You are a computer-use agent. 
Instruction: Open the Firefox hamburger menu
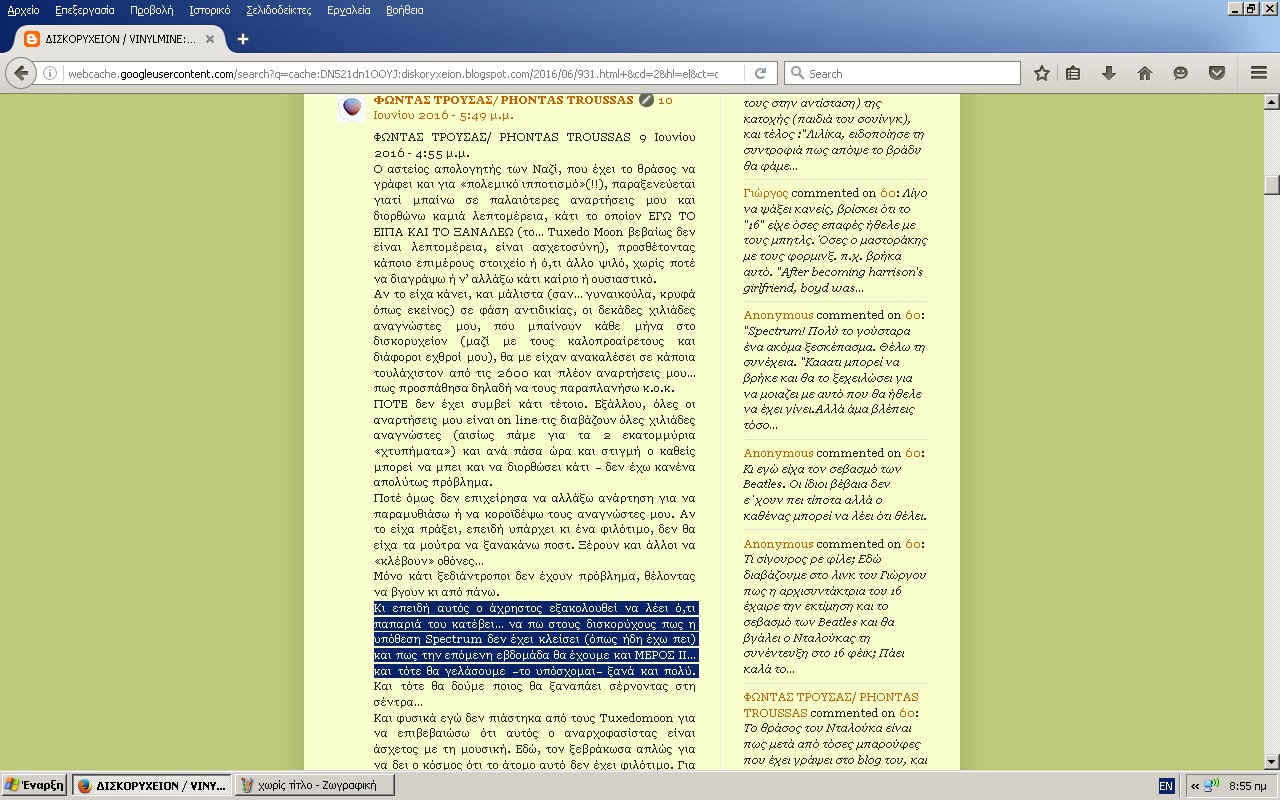(1259, 73)
